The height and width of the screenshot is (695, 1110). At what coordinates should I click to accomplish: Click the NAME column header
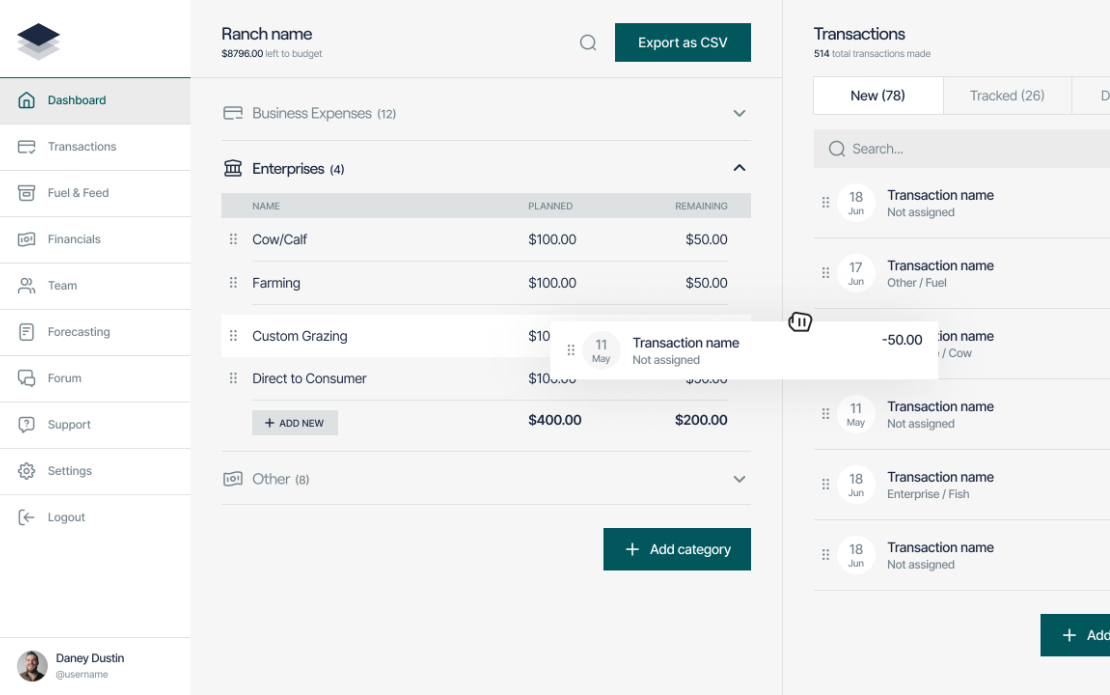(x=265, y=206)
